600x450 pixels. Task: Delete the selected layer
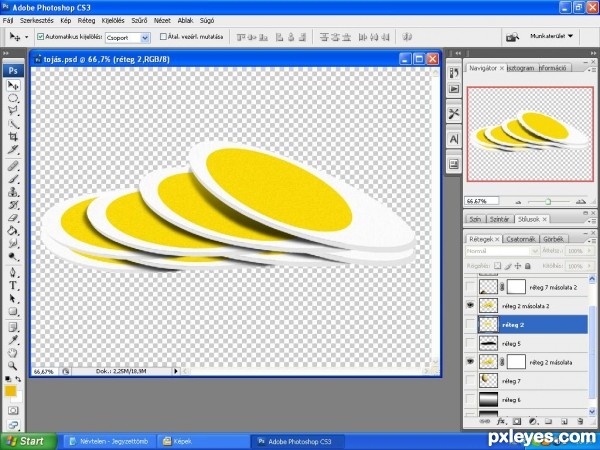(580, 421)
